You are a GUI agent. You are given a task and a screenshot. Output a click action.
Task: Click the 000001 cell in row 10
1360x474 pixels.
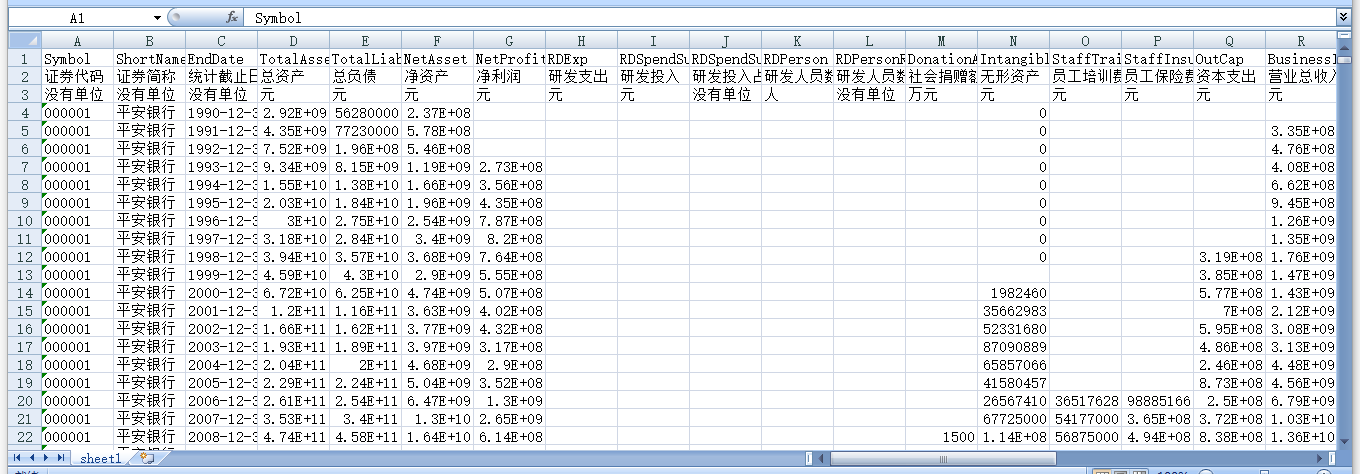(x=77, y=221)
